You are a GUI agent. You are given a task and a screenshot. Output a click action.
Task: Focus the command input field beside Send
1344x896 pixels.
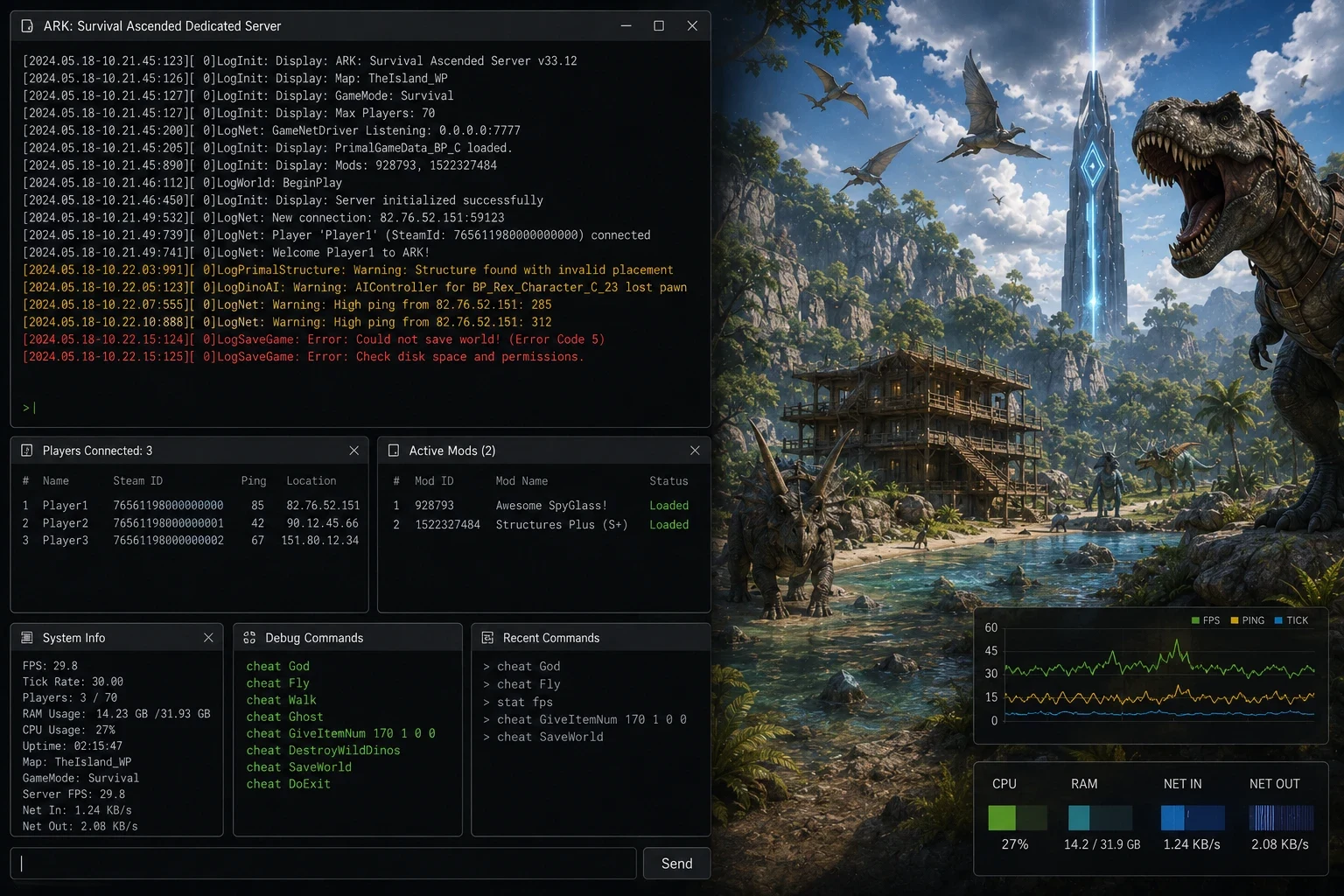(323, 864)
